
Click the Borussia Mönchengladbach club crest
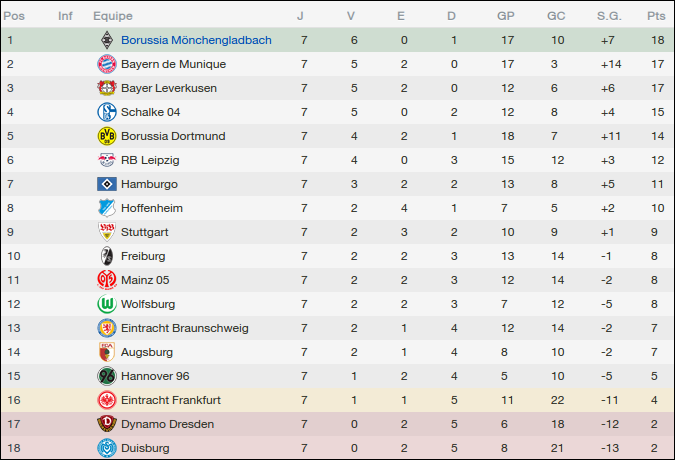tap(106, 40)
